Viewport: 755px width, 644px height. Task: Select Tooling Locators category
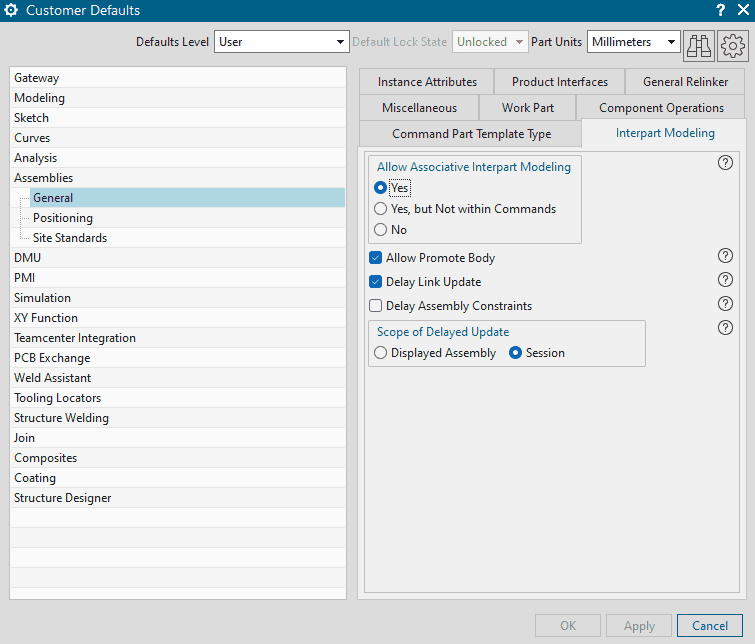click(x=178, y=398)
